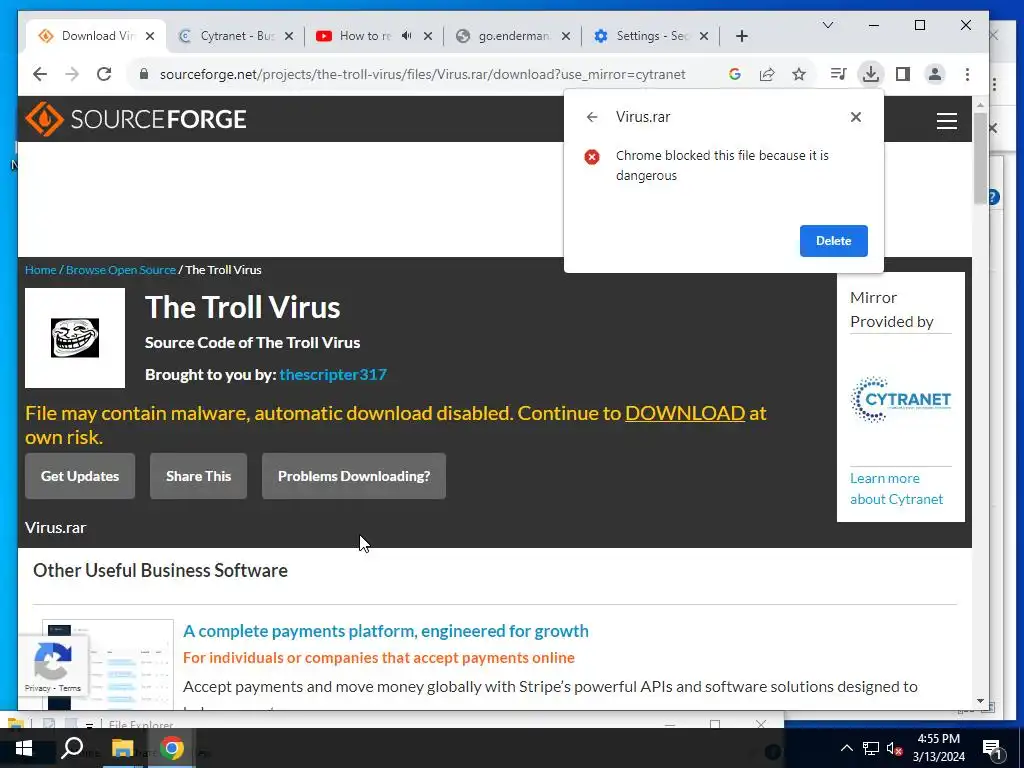Click the page vertical scrollbar thumb

click(980, 157)
